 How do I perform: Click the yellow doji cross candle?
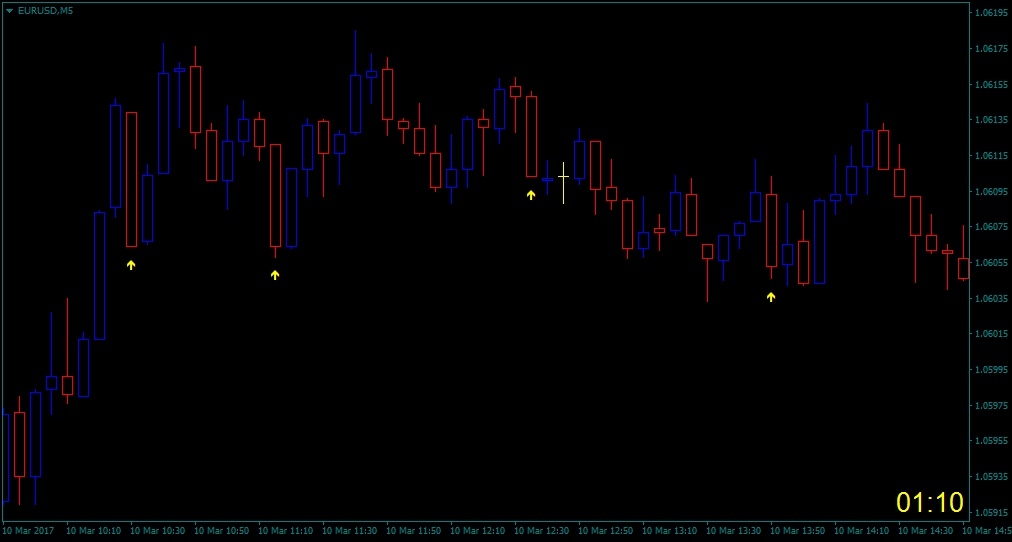[563, 183]
